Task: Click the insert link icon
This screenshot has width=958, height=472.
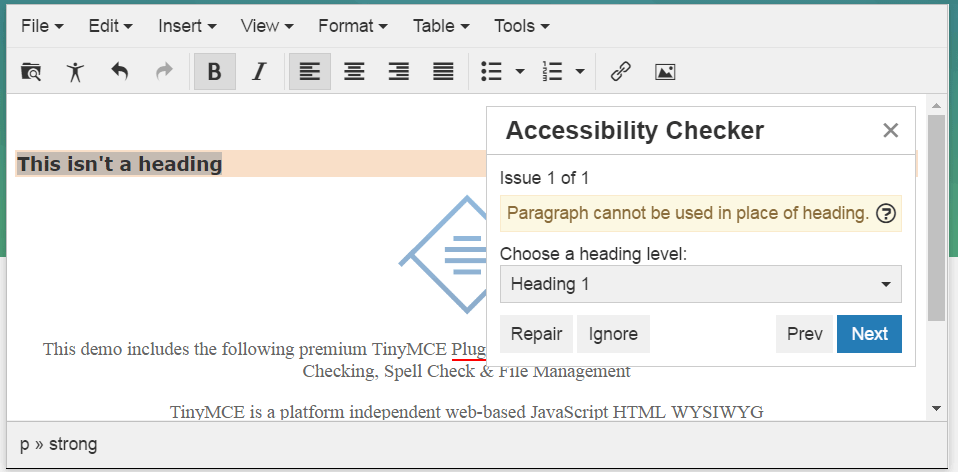Action: pos(620,72)
